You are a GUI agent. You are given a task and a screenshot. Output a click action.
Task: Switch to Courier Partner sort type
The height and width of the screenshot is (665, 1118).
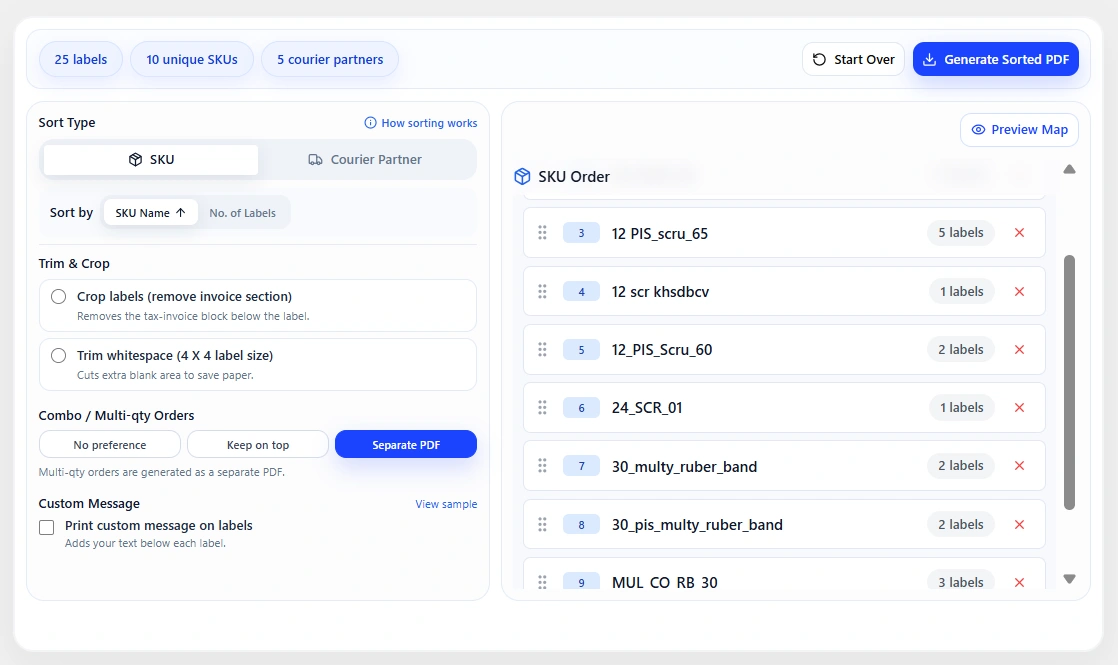tap(364, 160)
